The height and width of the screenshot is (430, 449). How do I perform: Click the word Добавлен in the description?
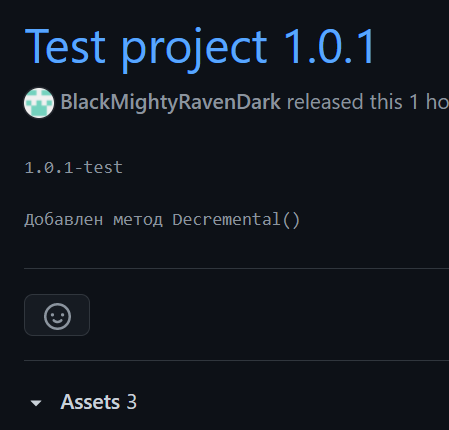64,220
